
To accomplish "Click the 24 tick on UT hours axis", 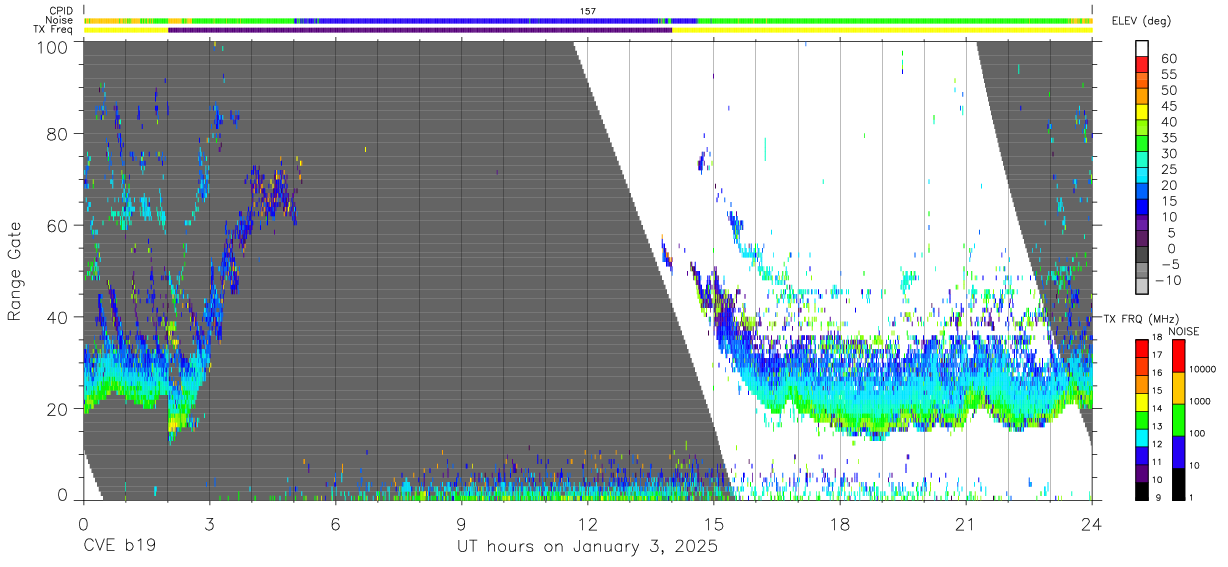I will click(1092, 523).
